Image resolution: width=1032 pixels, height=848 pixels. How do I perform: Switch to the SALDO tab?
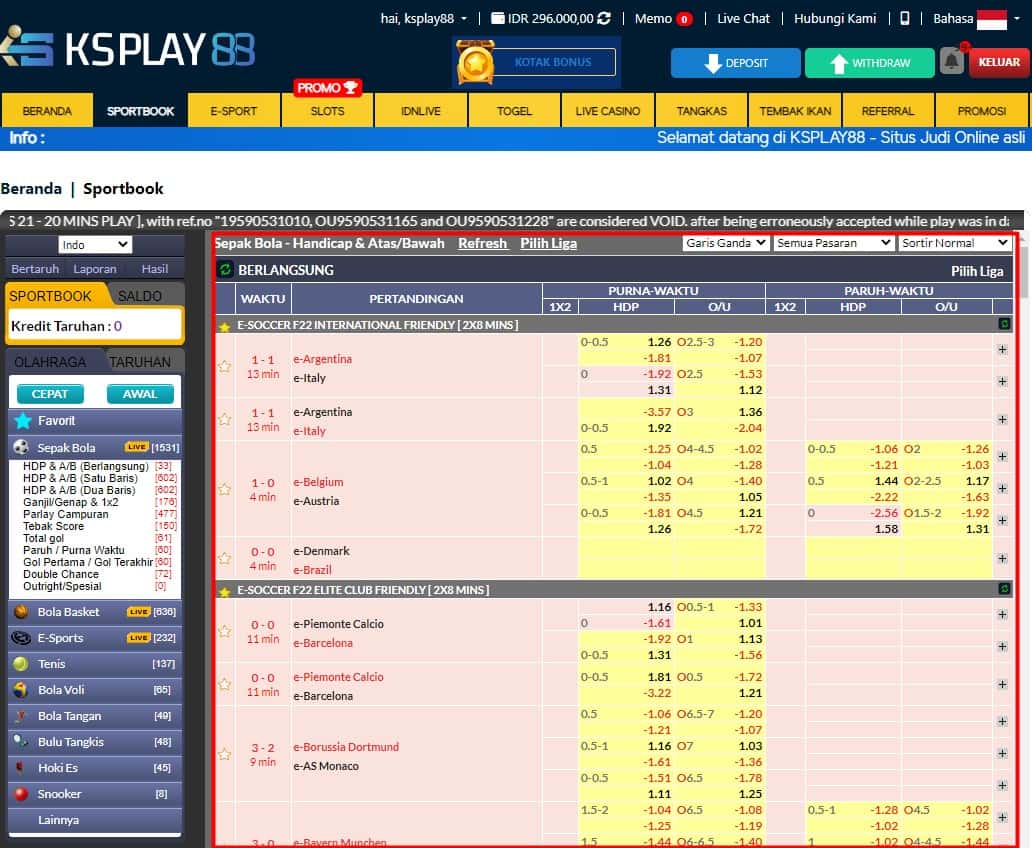pyautogui.click(x=140, y=296)
